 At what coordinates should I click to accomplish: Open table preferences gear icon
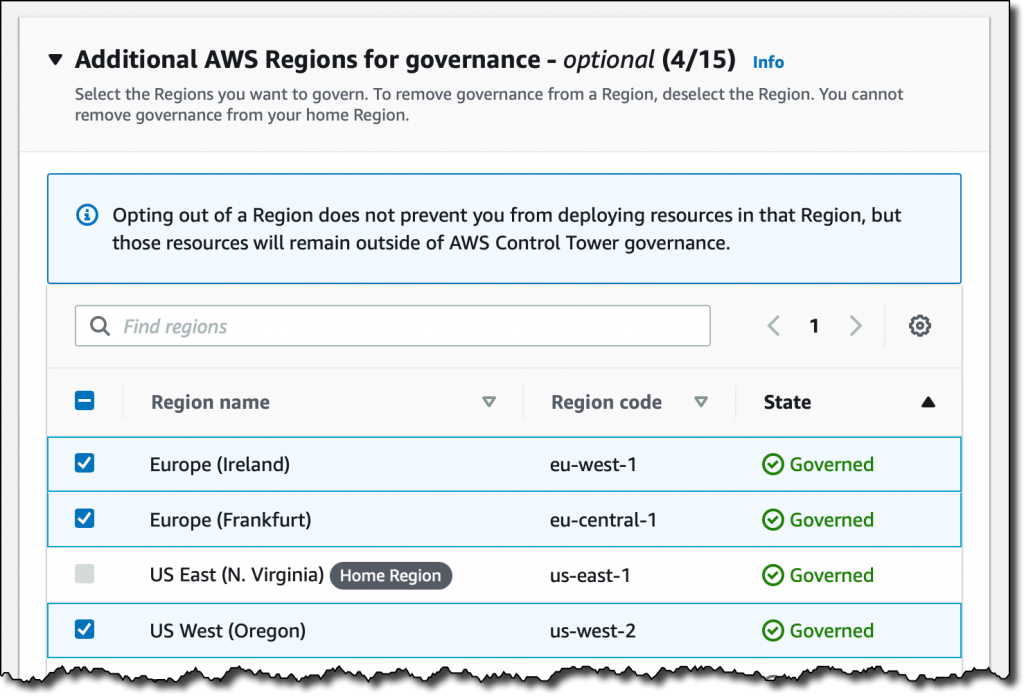point(920,325)
